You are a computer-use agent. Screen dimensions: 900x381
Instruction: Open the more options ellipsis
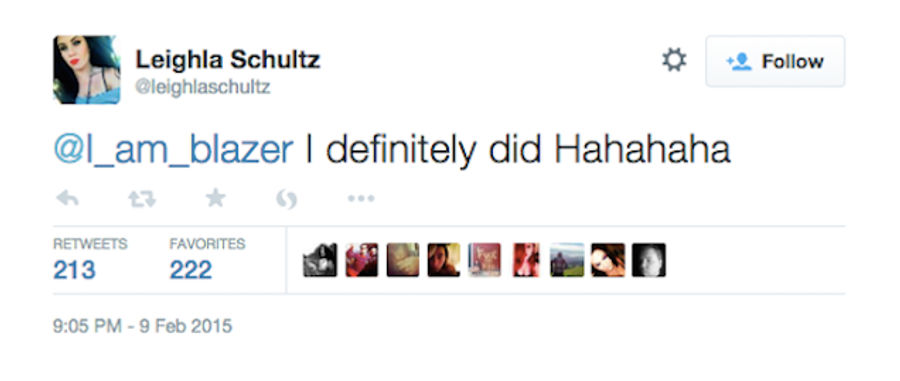pos(361,199)
